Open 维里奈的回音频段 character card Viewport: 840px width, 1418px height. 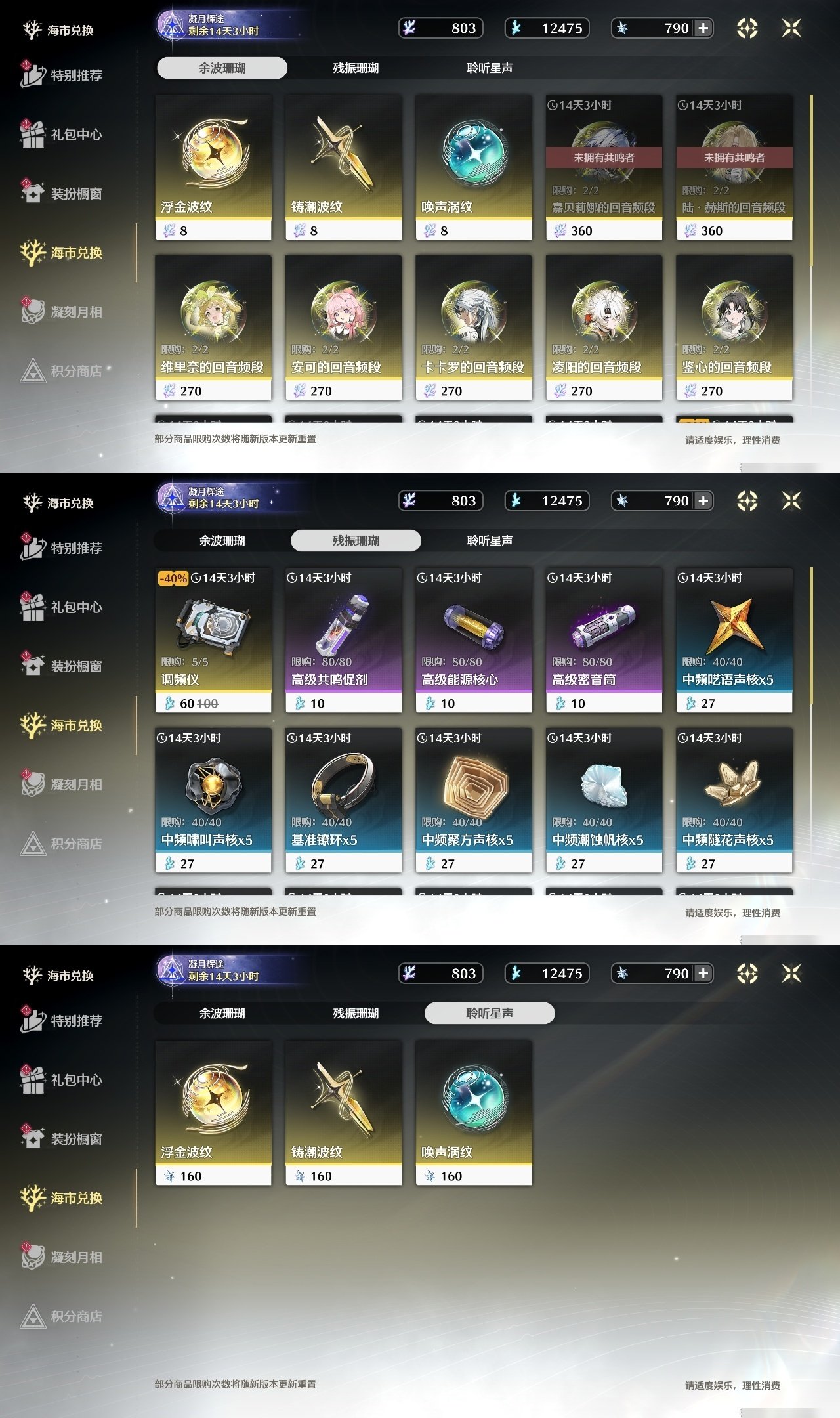pos(213,328)
